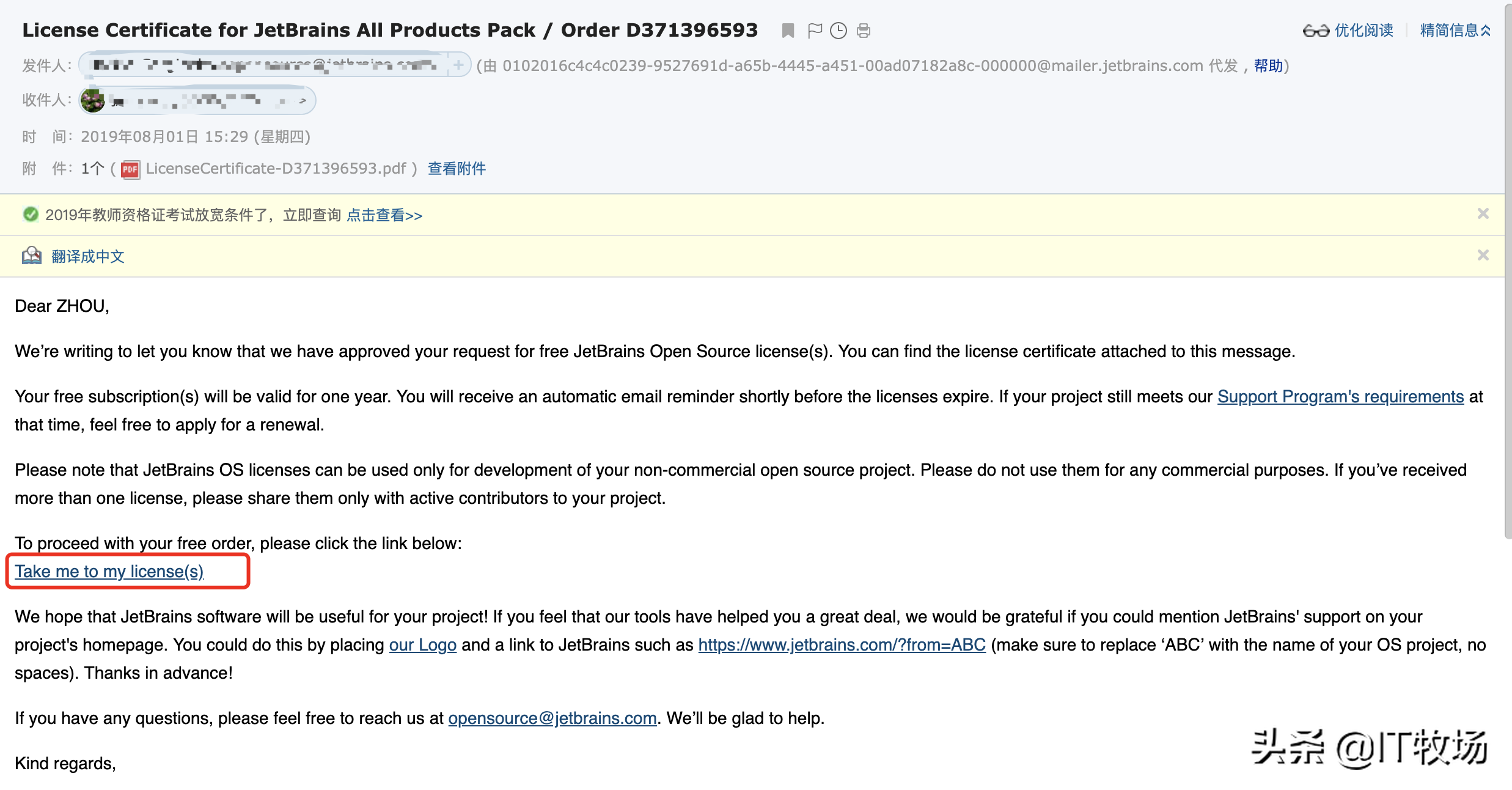Collapse header details via 精简信息
This screenshot has height=790, width=1512.
(1455, 31)
